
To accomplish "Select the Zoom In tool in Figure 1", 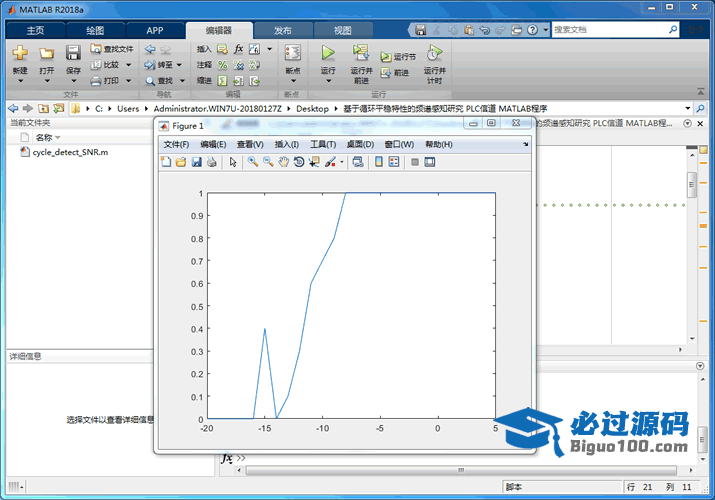I will coord(253,162).
